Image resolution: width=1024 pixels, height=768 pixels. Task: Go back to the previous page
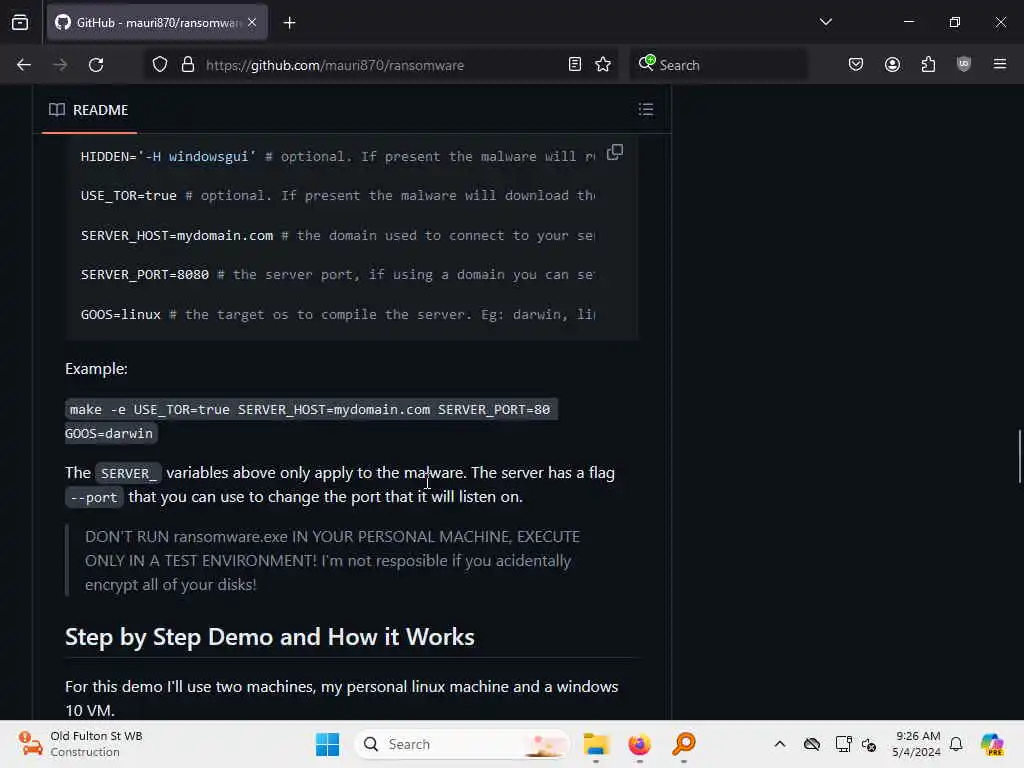24,65
